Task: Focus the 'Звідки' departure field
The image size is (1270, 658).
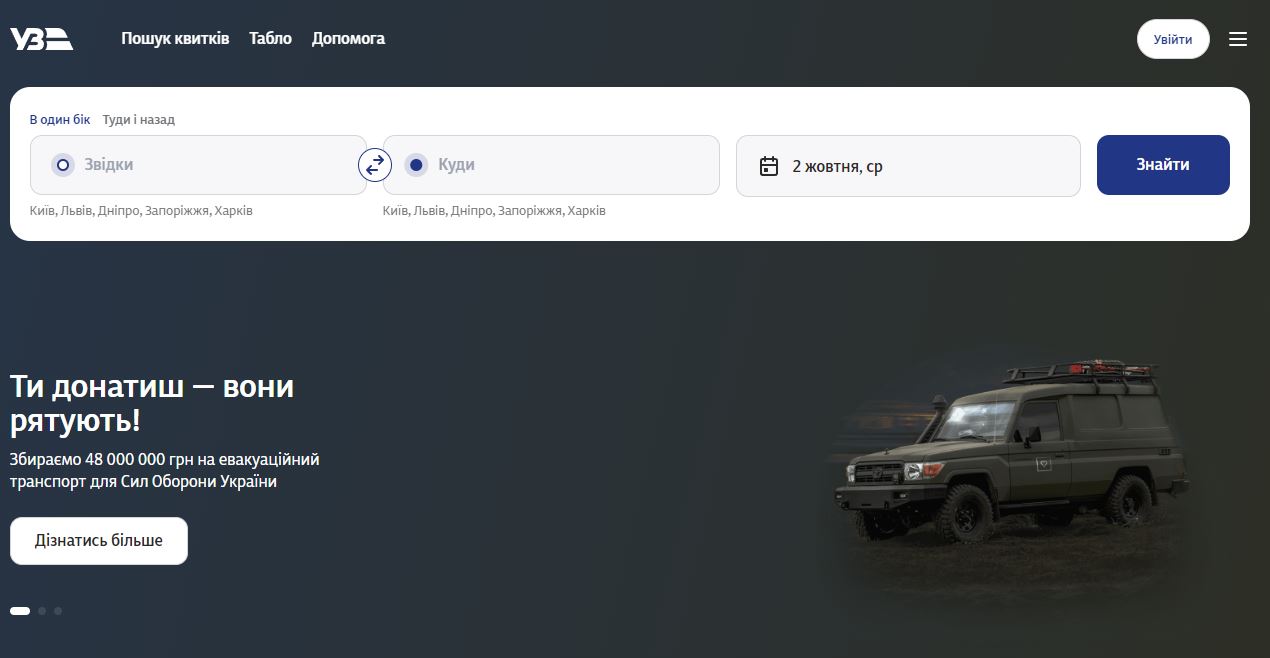Action: pos(210,165)
